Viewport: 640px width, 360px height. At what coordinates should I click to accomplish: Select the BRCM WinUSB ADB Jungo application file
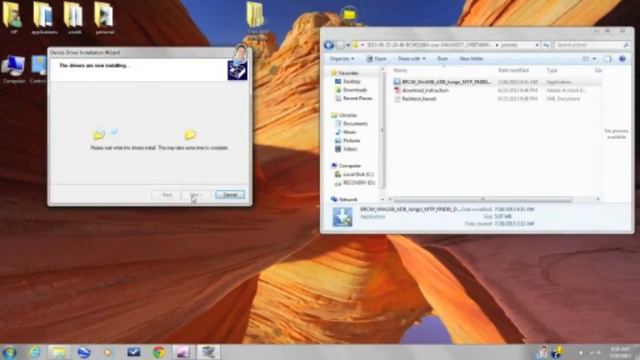496,82
